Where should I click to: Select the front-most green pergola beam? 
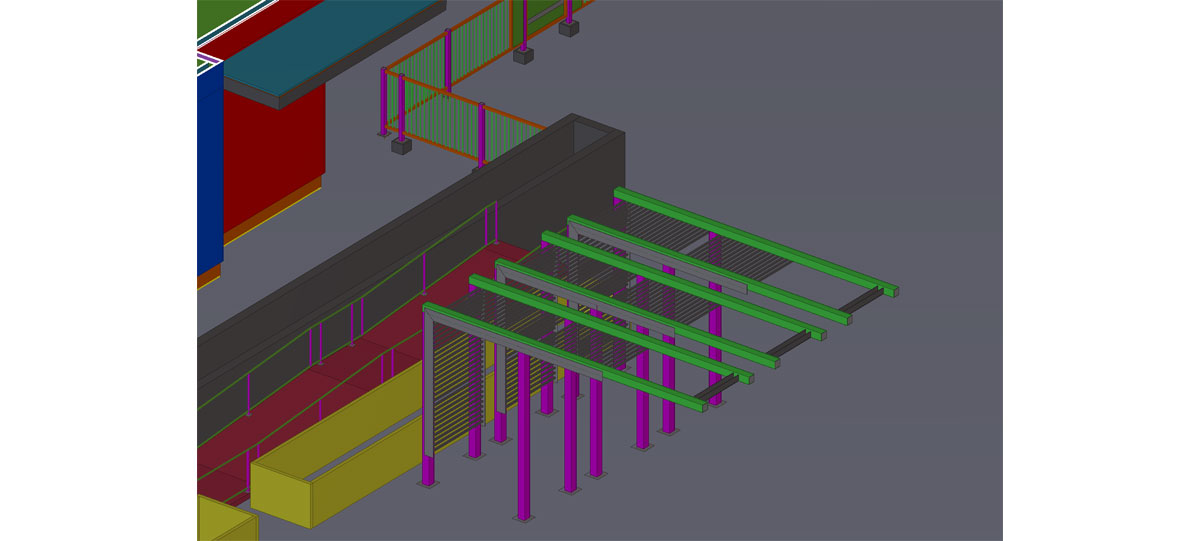tap(560, 354)
